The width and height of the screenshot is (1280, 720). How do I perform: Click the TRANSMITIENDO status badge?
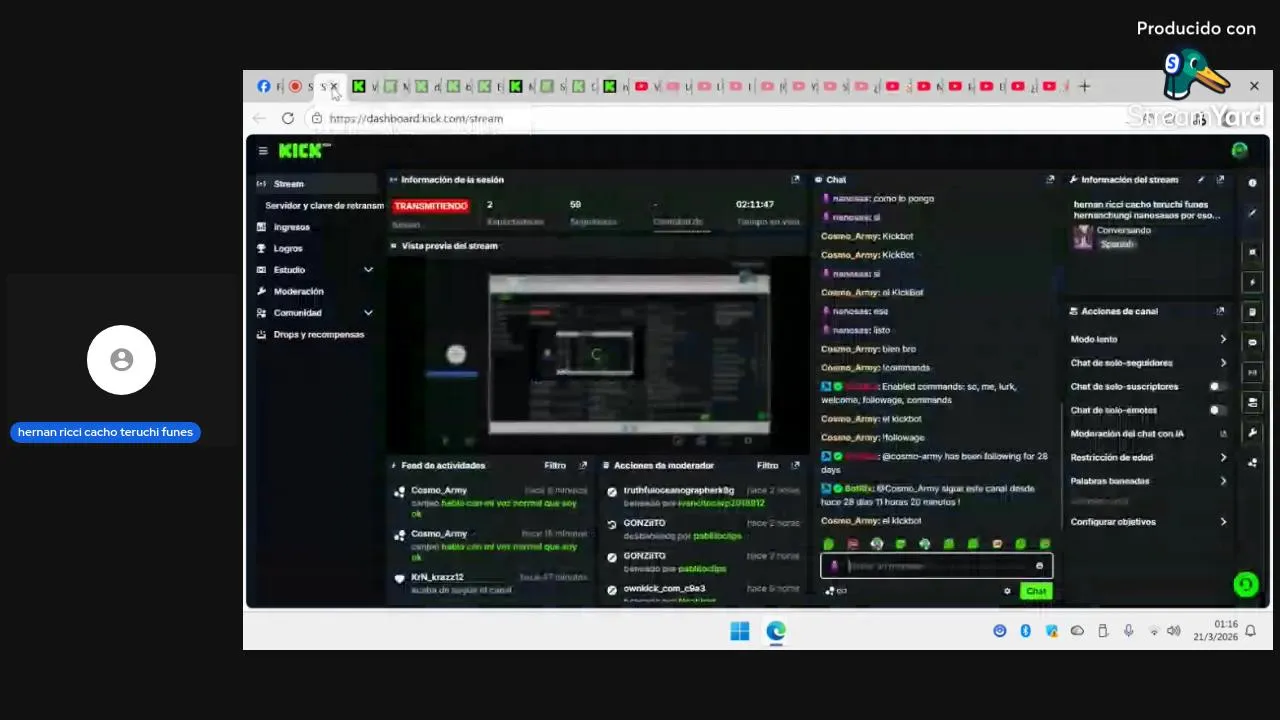[431, 205]
